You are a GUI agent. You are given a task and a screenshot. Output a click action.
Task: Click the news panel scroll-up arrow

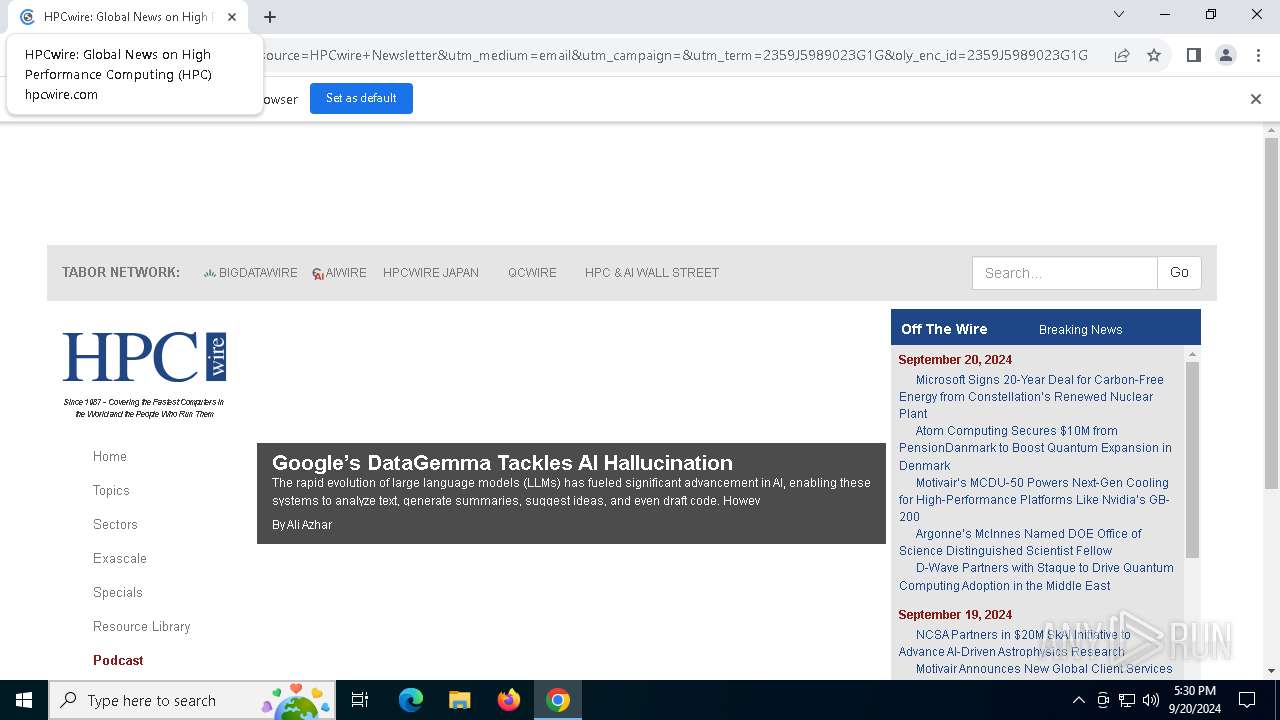[x=1192, y=354]
